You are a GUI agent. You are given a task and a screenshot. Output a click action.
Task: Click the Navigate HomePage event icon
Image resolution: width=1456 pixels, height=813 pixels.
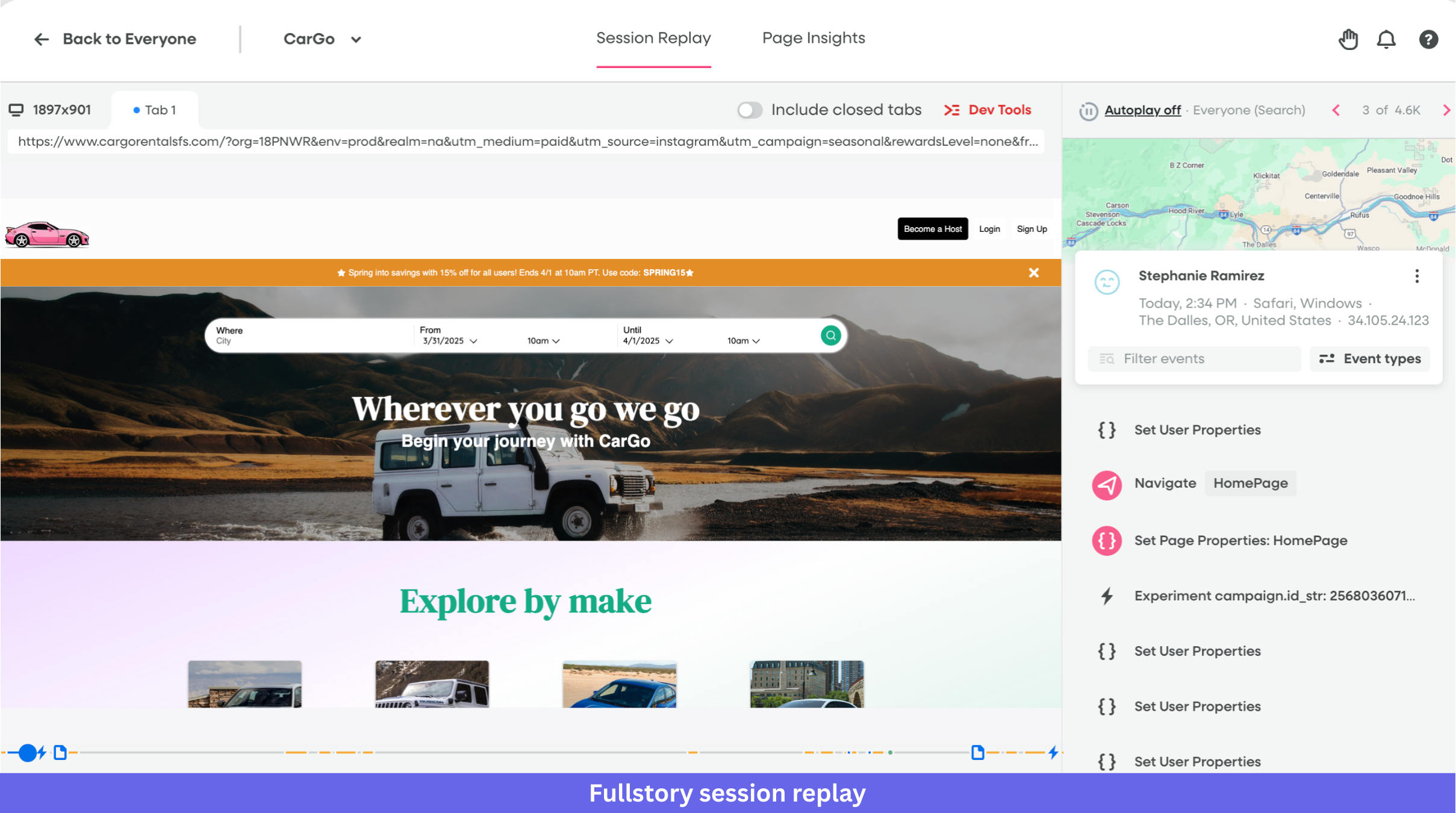pyautogui.click(x=1107, y=484)
